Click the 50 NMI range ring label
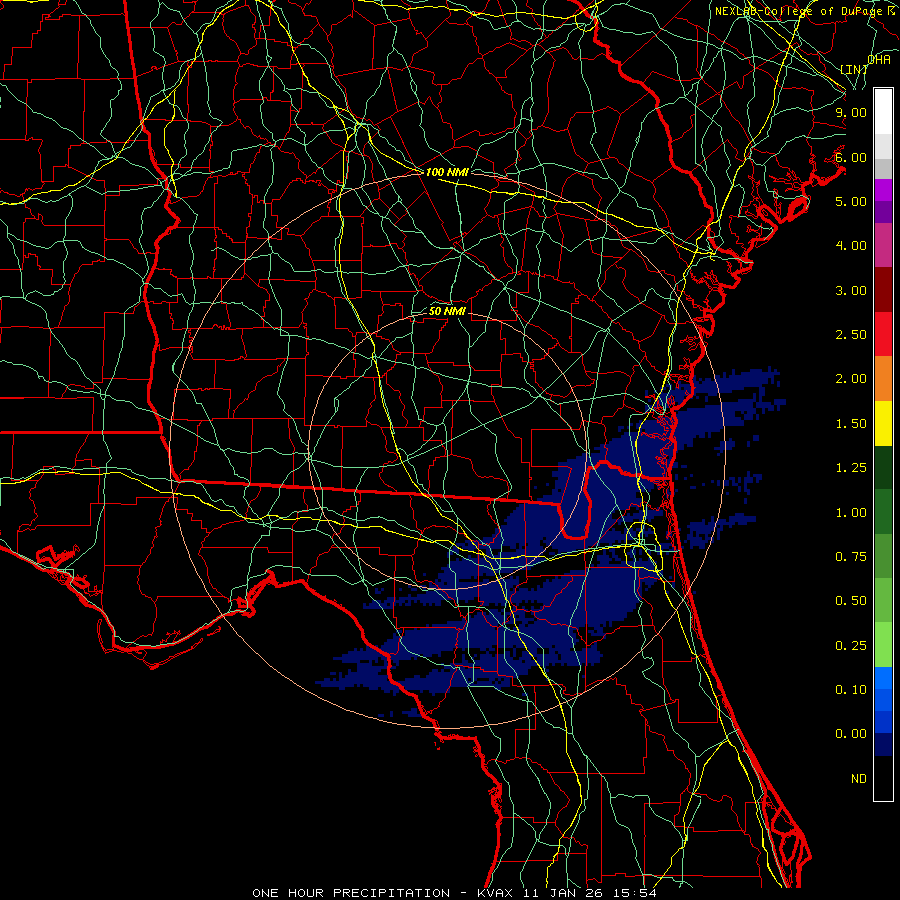This screenshot has height=900, width=900. tap(447, 311)
